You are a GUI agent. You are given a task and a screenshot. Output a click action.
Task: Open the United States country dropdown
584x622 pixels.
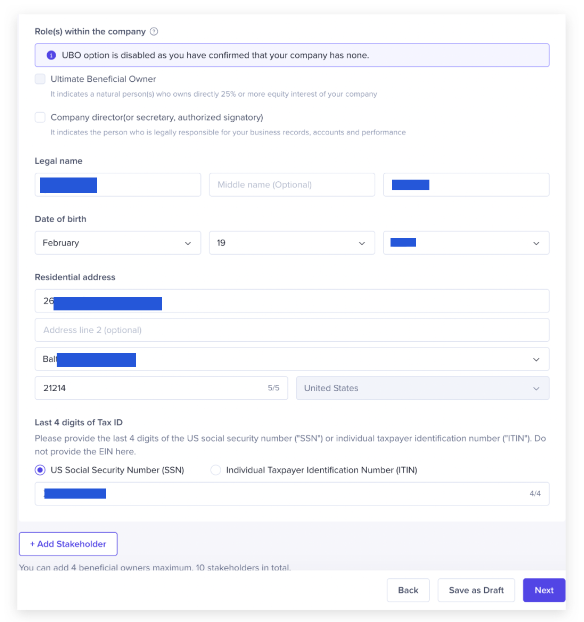[x=423, y=388]
